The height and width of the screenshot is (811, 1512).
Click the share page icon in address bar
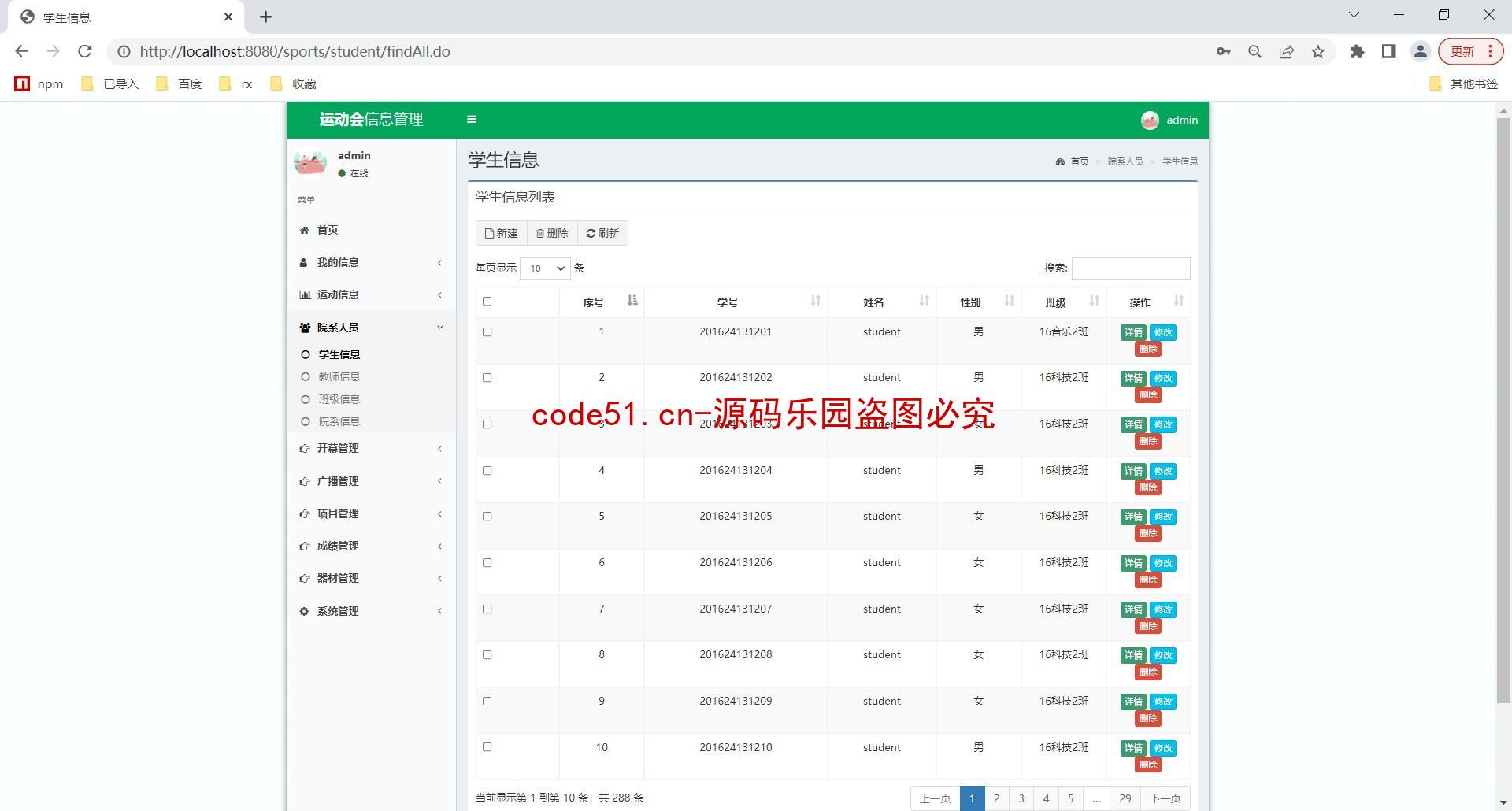(1287, 52)
